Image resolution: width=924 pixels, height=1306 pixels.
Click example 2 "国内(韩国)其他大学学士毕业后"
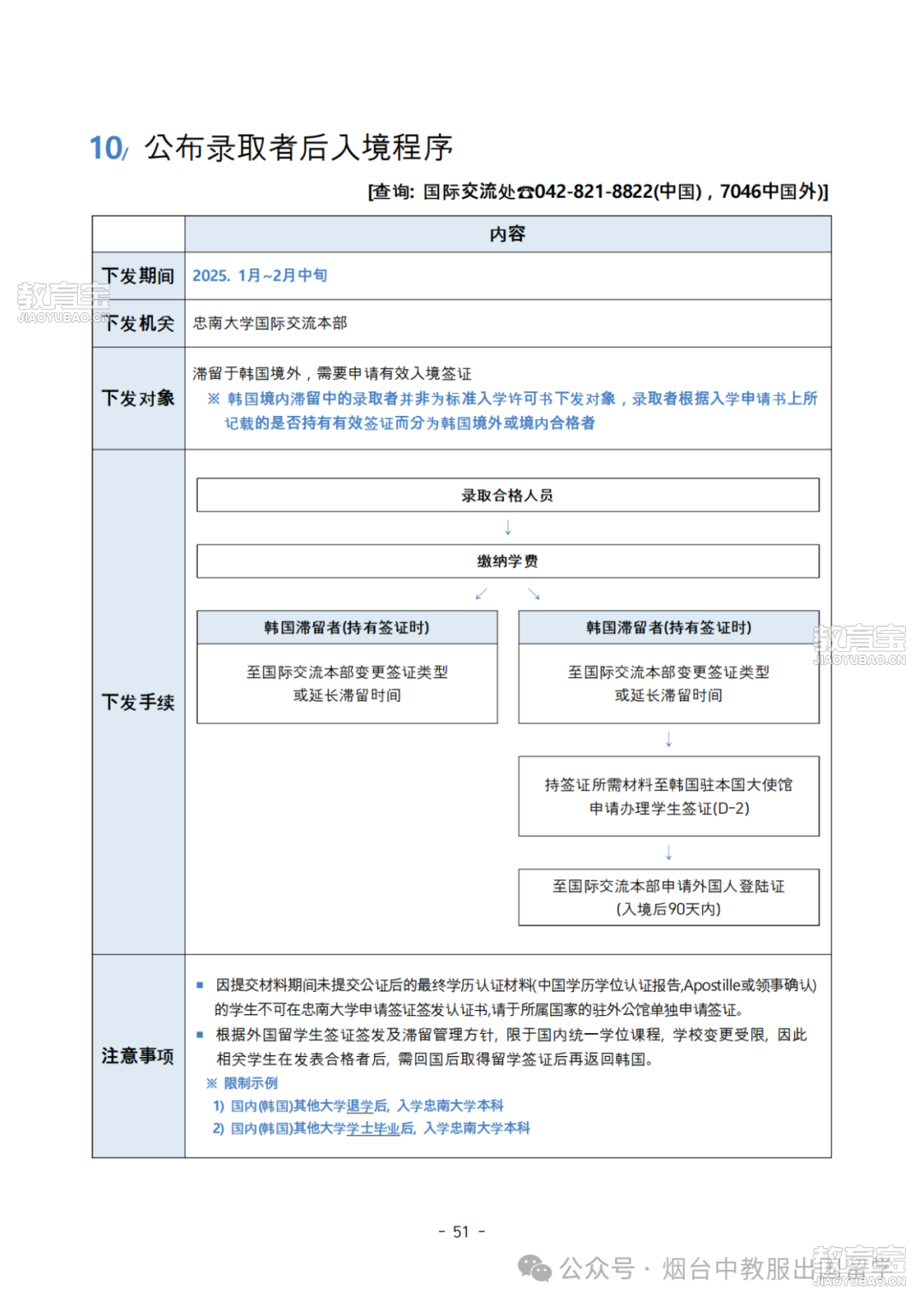point(323,1128)
